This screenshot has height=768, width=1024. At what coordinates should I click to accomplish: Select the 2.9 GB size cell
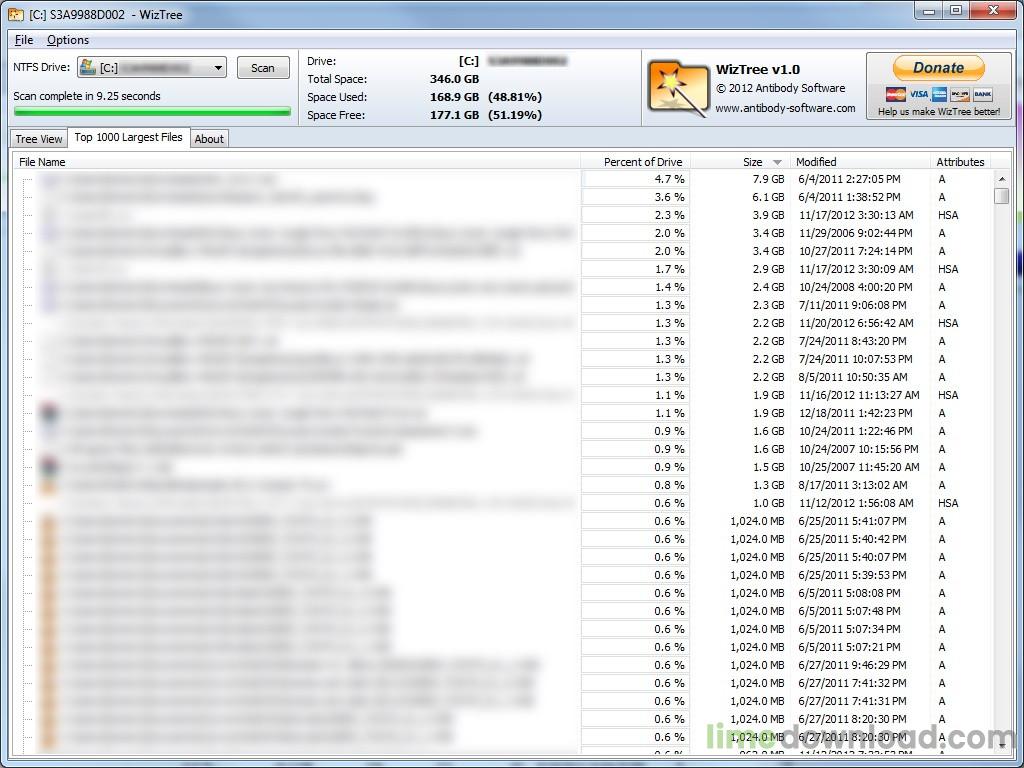click(768, 269)
